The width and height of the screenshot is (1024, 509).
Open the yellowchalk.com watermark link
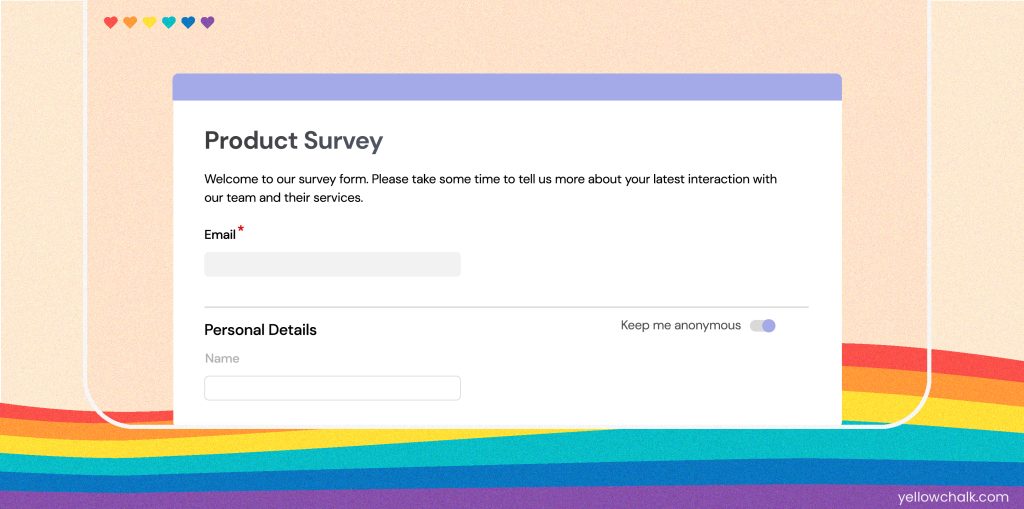(953, 497)
